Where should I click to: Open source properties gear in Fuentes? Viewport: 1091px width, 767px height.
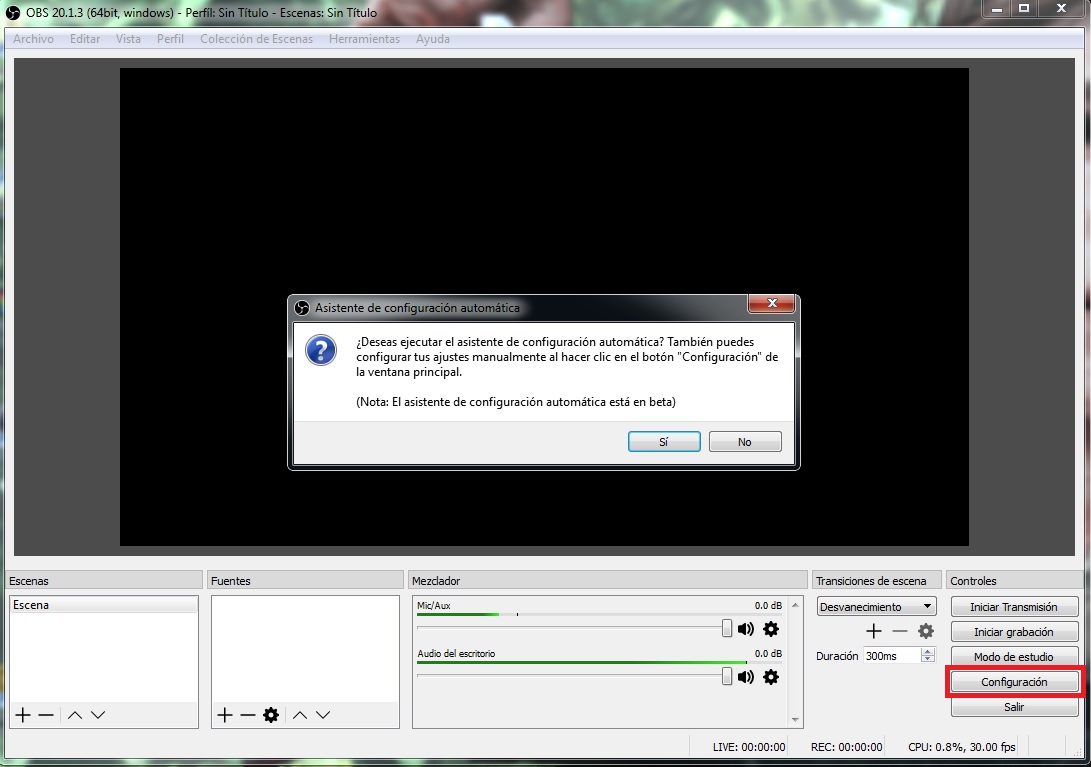point(271,715)
